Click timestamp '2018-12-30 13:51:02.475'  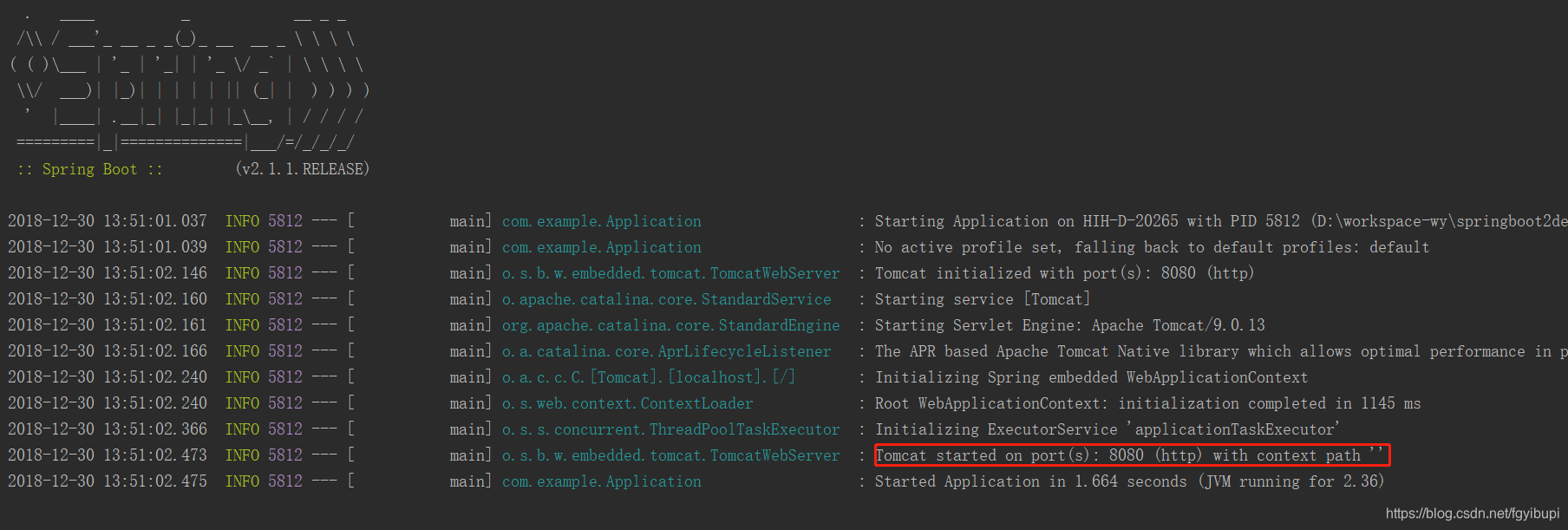click(108, 481)
